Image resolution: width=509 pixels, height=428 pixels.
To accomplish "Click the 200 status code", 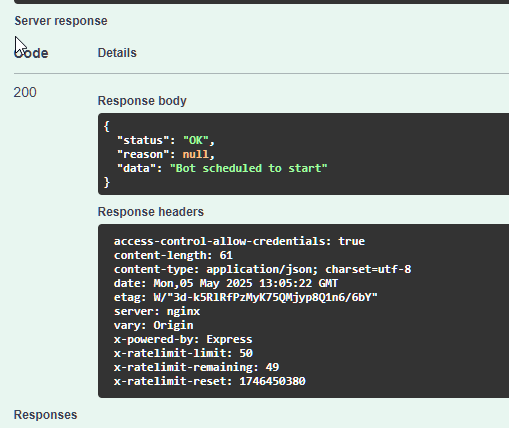I will pos(25,92).
